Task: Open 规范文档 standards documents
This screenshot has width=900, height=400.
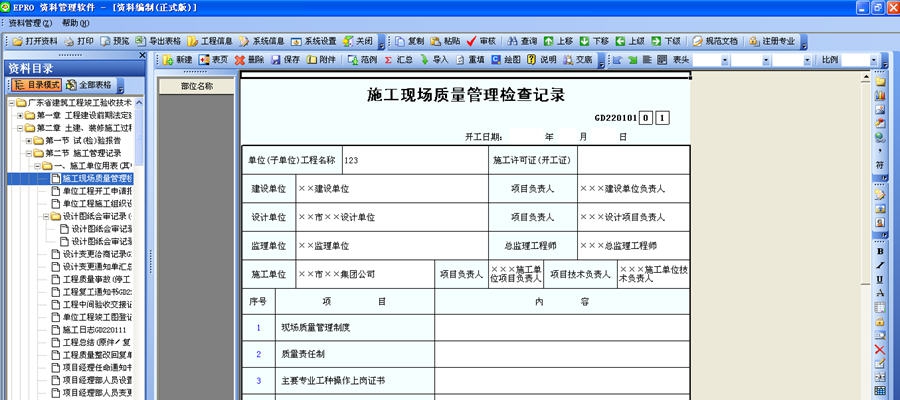Action: tap(715, 41)
